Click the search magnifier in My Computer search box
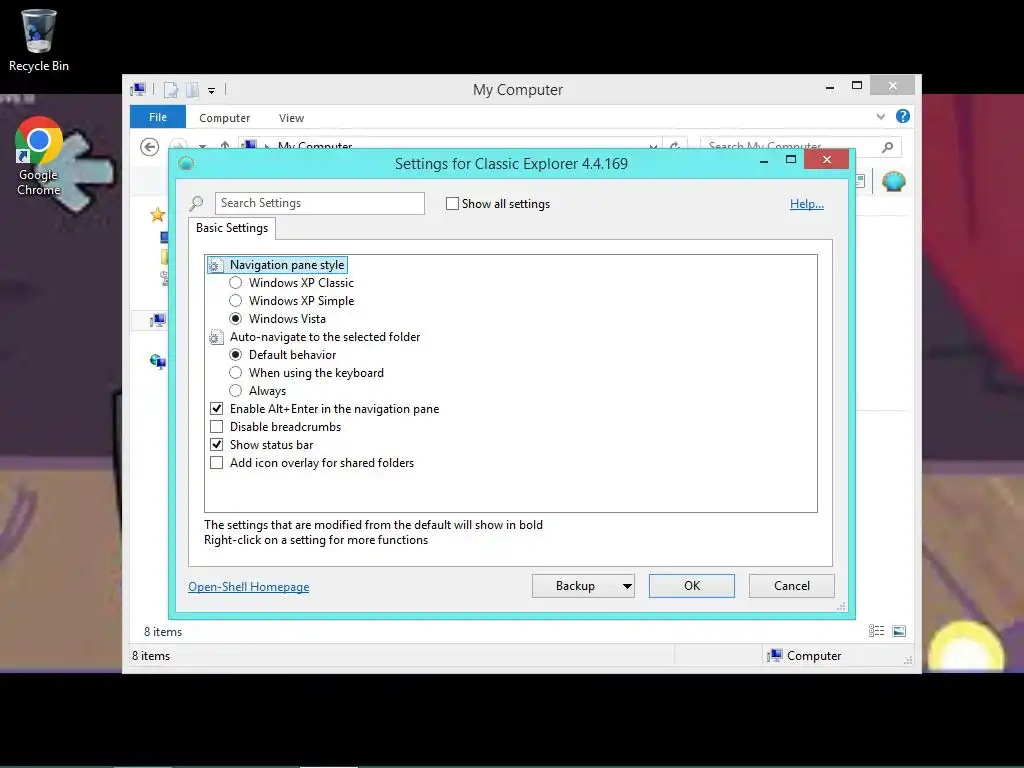 coord(887,148)
